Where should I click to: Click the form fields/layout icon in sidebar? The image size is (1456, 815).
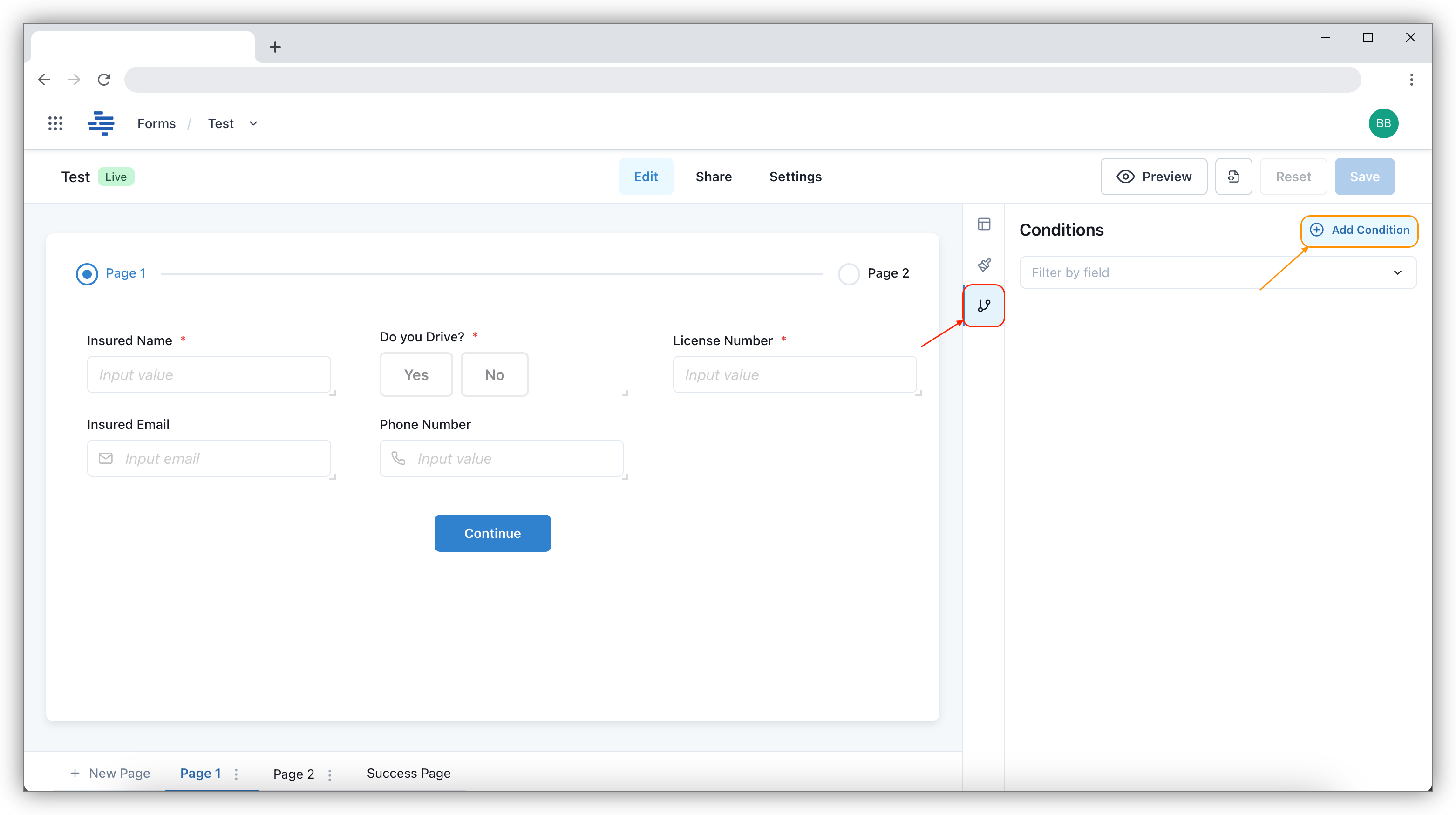(984, 225)
